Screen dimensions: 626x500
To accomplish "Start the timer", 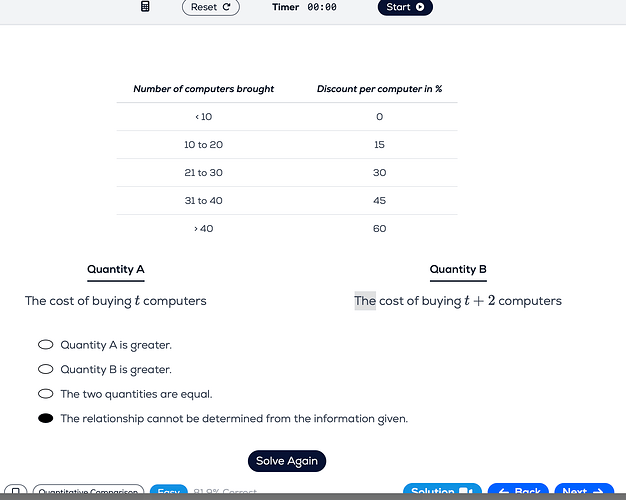I will click(x=405, y=7).
